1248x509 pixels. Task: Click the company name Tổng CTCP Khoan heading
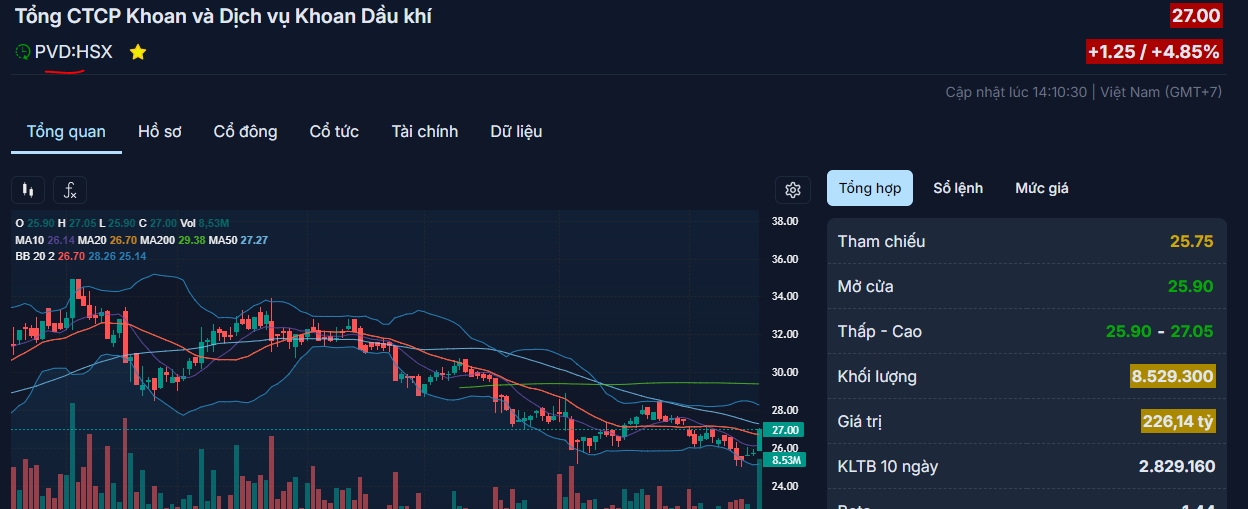pos(224,16)
